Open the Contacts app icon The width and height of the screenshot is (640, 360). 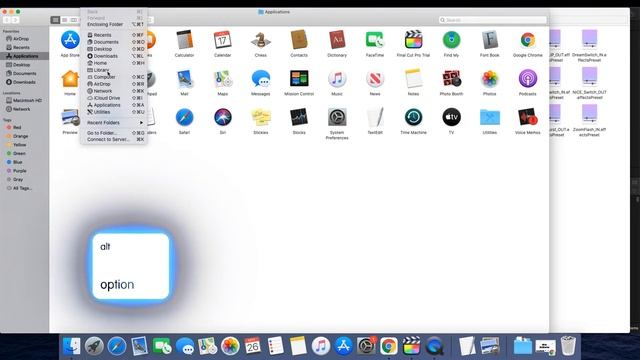pyautogui.click(x=299, y=40)
